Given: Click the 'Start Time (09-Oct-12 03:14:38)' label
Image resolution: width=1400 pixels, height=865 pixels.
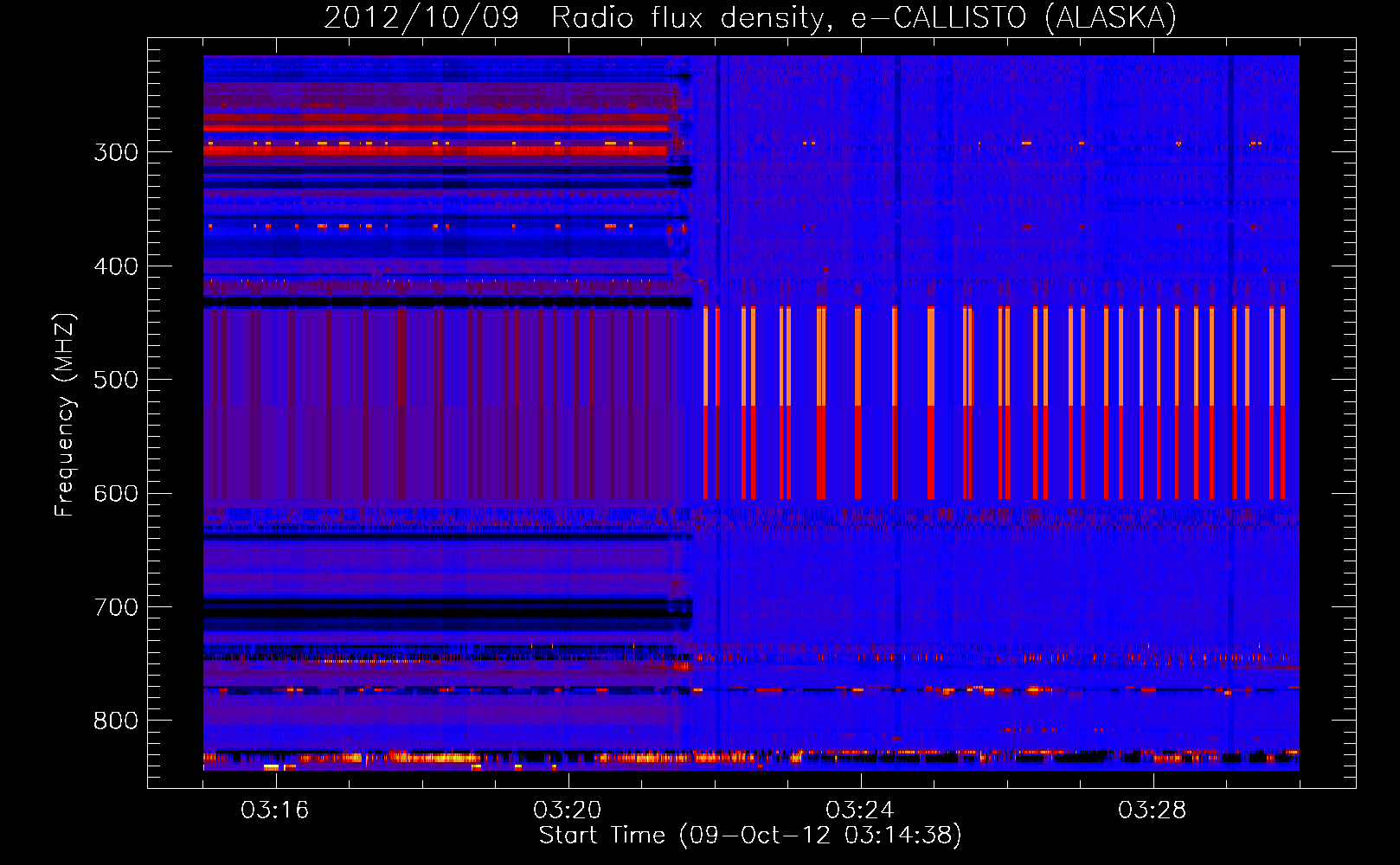Looking at the screenshot, I should pyautogui.click(x=750, y=836).
